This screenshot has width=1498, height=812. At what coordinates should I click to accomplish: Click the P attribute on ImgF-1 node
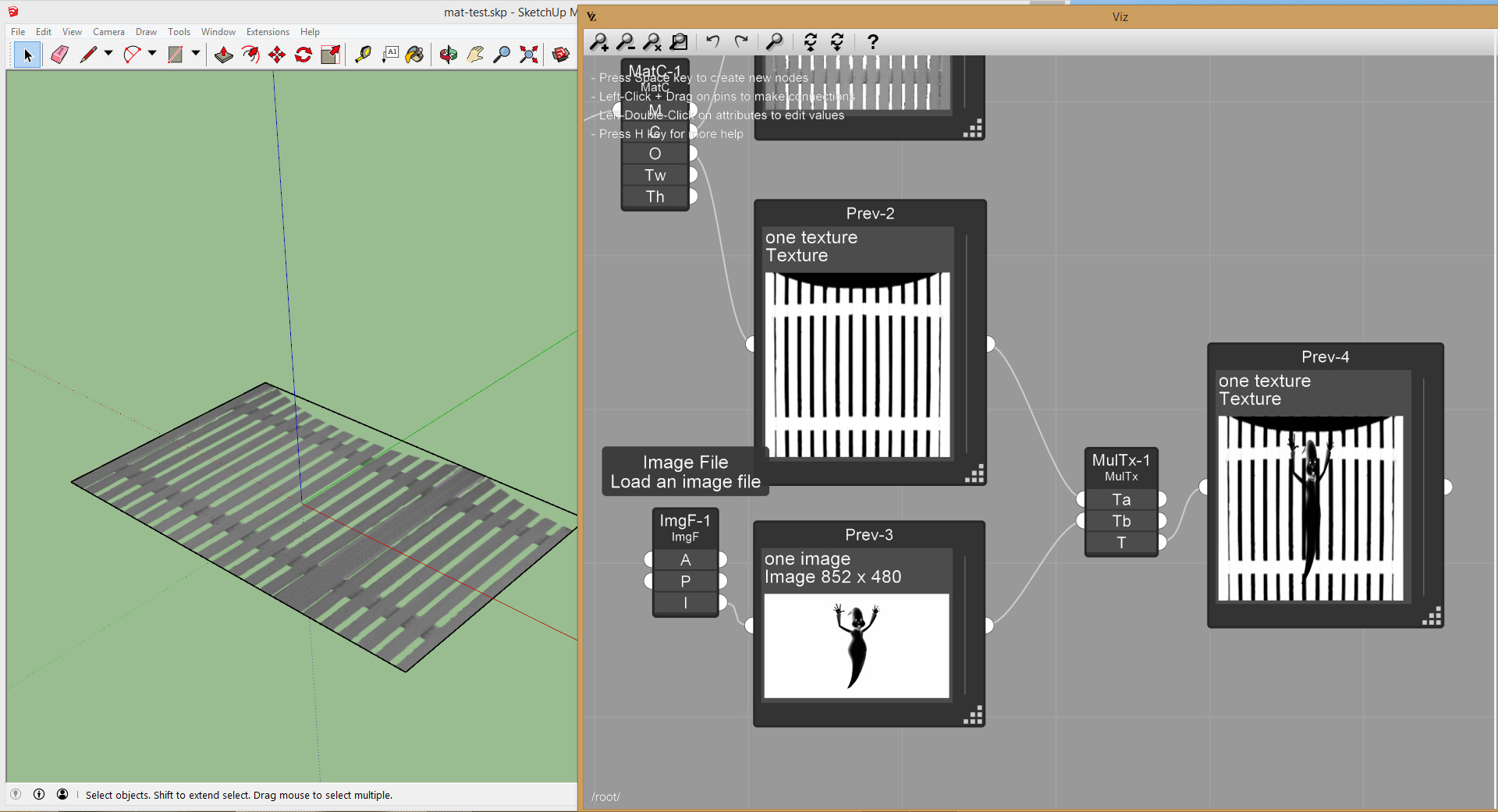coord(685,581)
